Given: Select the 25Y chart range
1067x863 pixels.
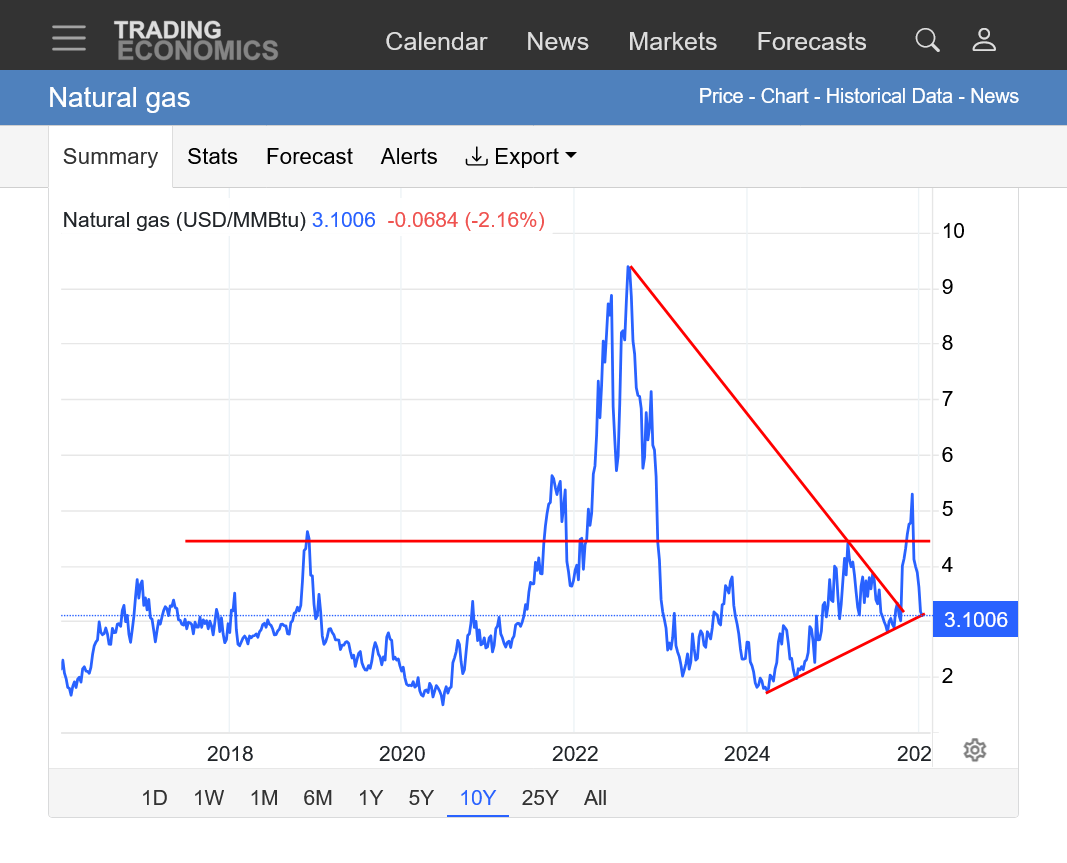Looking at the screenshot, I should (539, 798).
